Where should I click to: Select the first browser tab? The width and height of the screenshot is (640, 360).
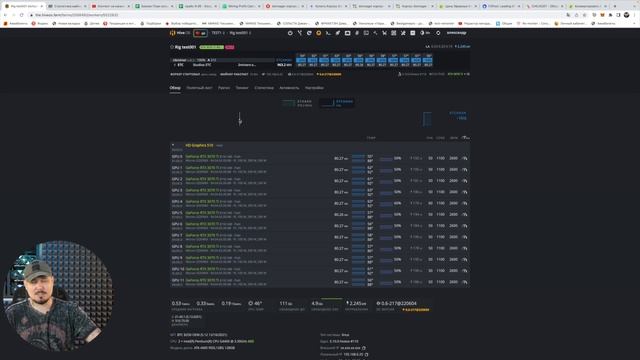tap(23, 6)
